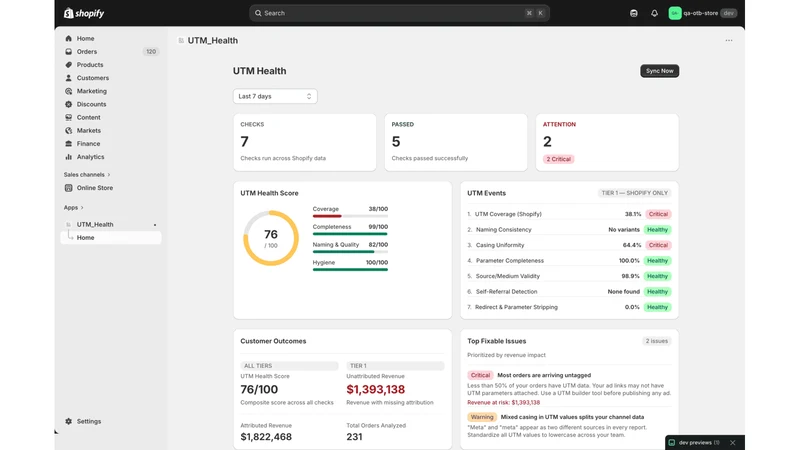Click the Shopify logo

tap(84, 13)
